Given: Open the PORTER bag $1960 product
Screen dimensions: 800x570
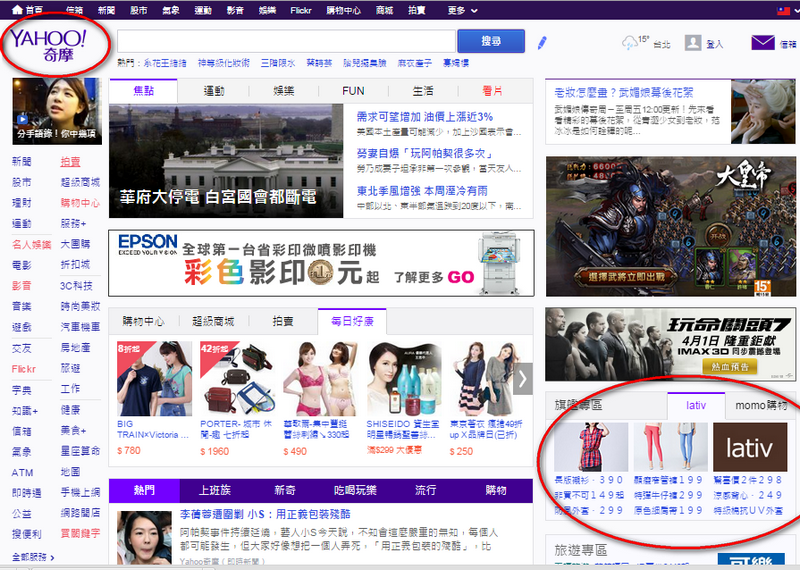Looking at the screenshot, I should coord(238,398).
